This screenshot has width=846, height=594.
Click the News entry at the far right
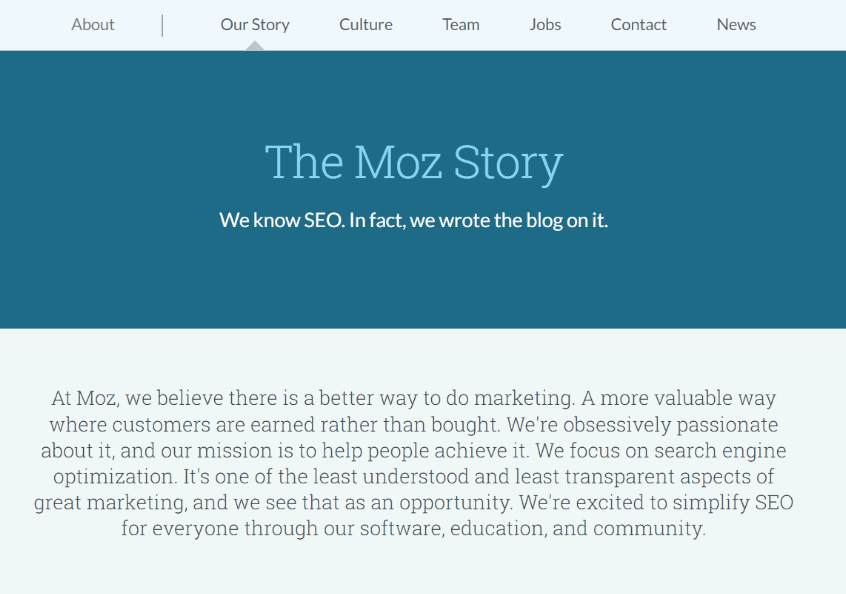tap(736, 24)
